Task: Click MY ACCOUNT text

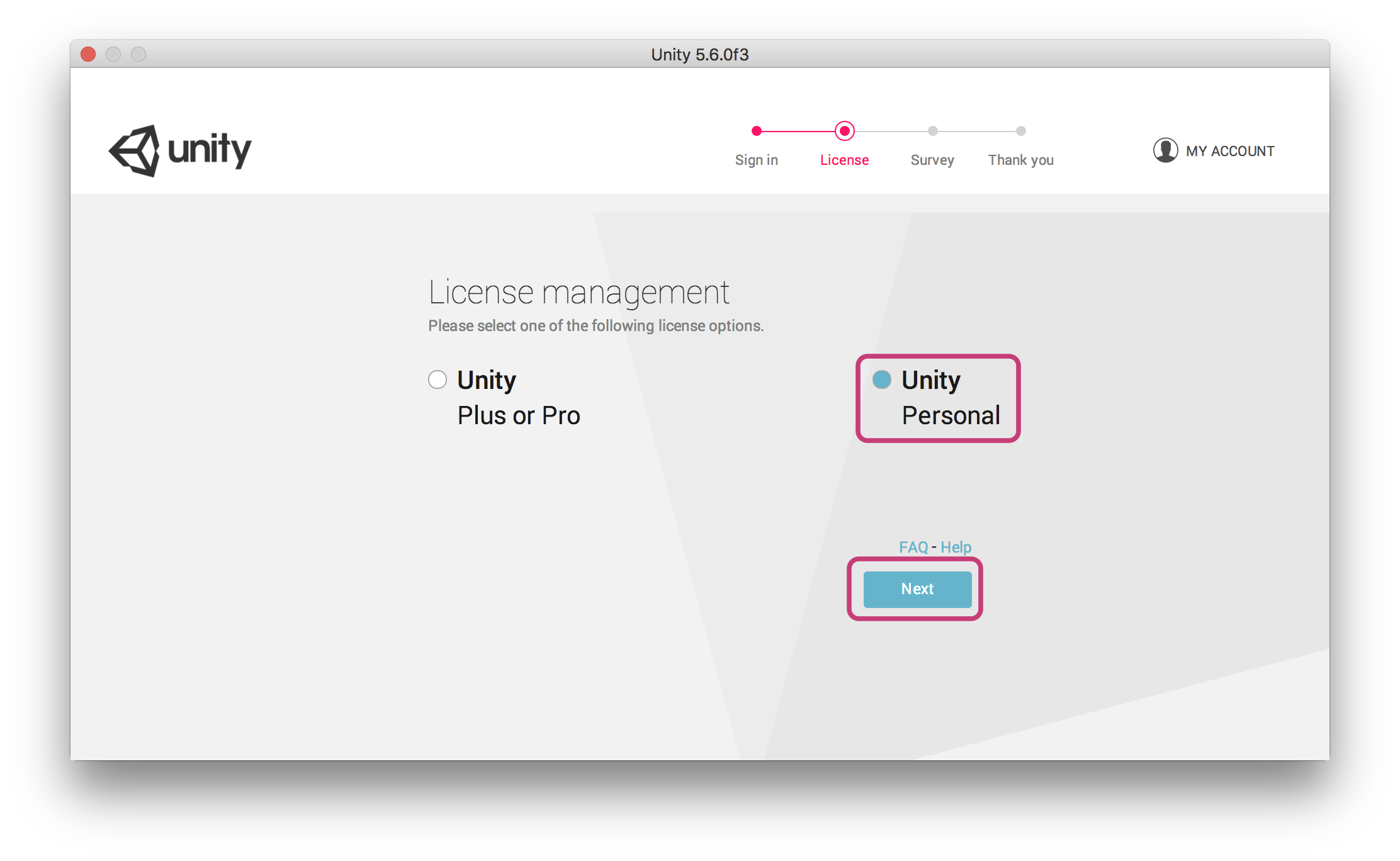Action: [1230, 151]
